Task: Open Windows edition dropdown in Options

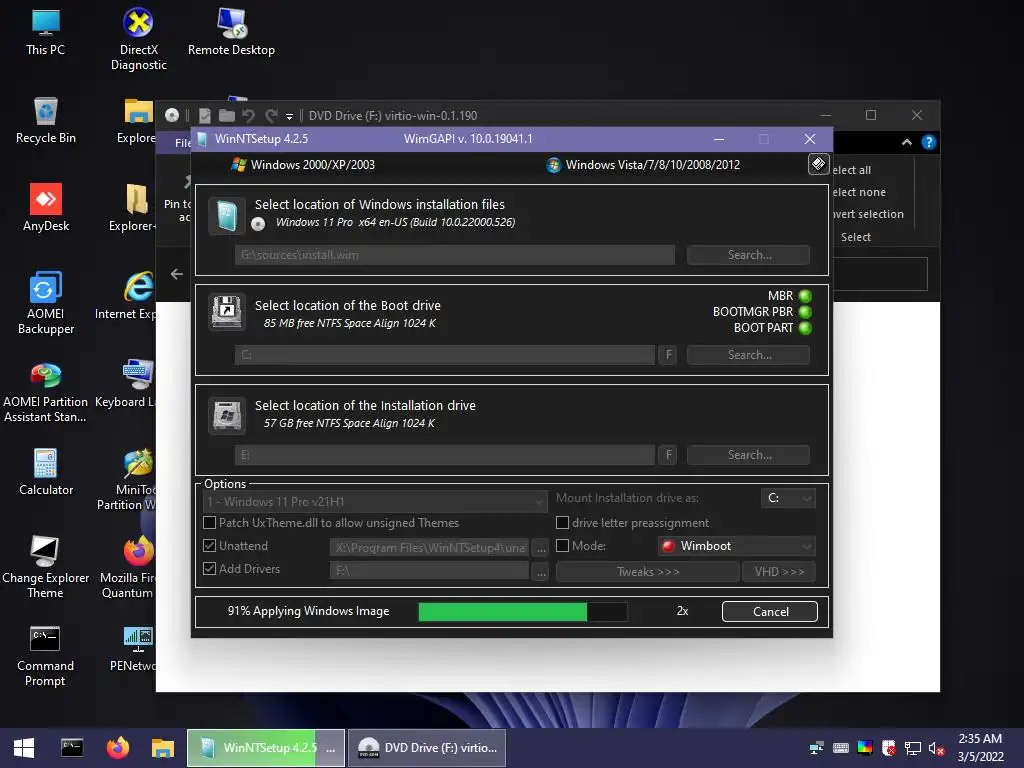Action: tap(375, 502)
